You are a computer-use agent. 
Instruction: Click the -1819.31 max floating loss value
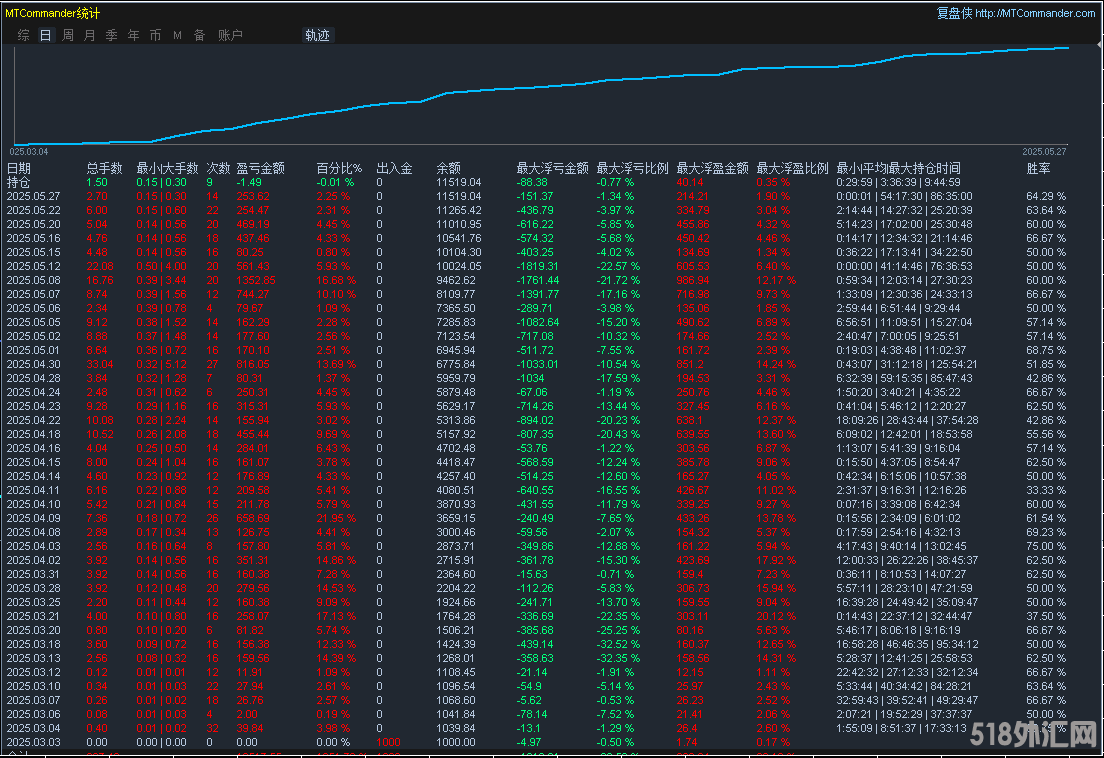click(x=537, y=266)
